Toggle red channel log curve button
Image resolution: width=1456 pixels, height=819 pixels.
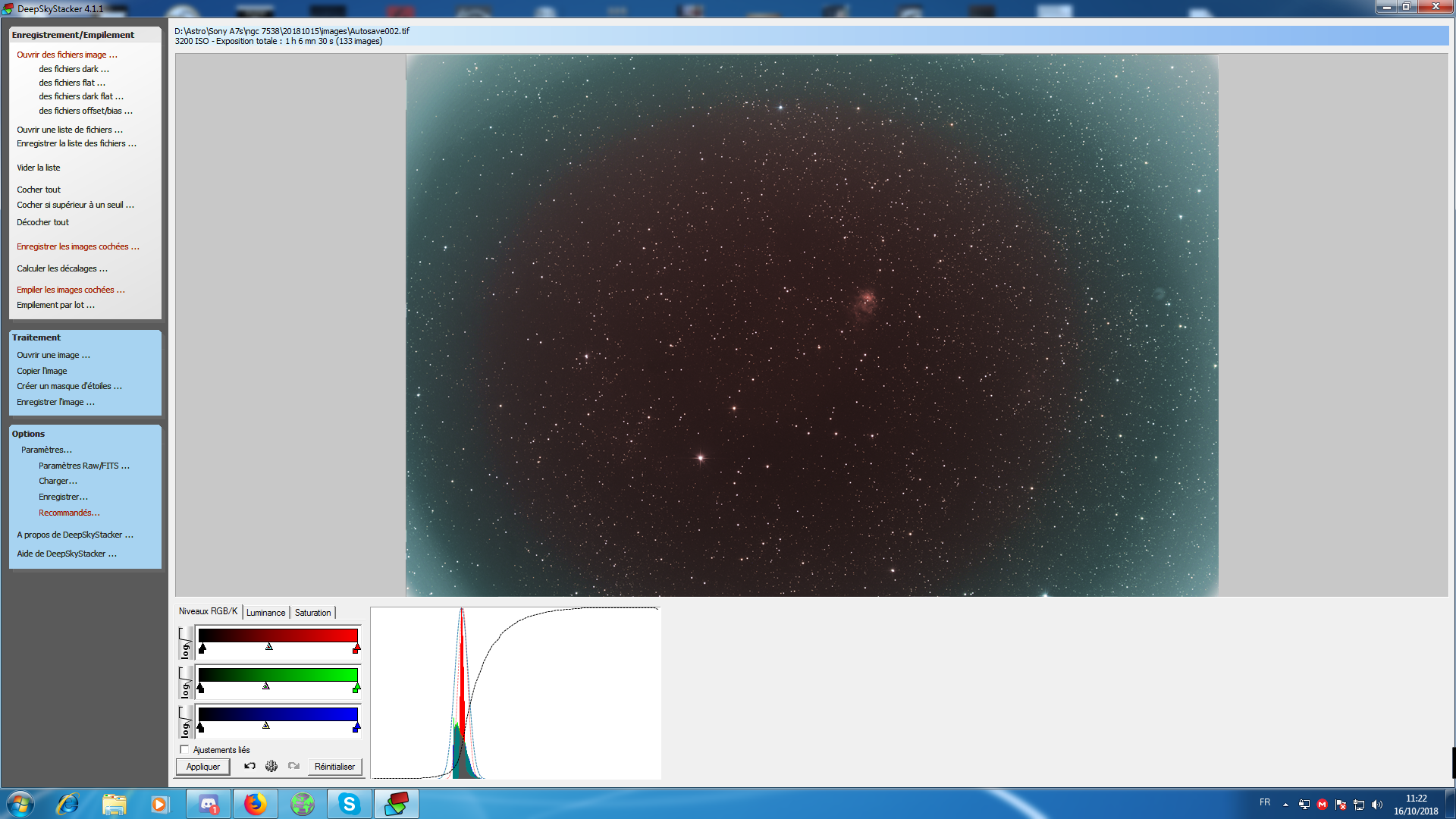[x=185, y=642]
